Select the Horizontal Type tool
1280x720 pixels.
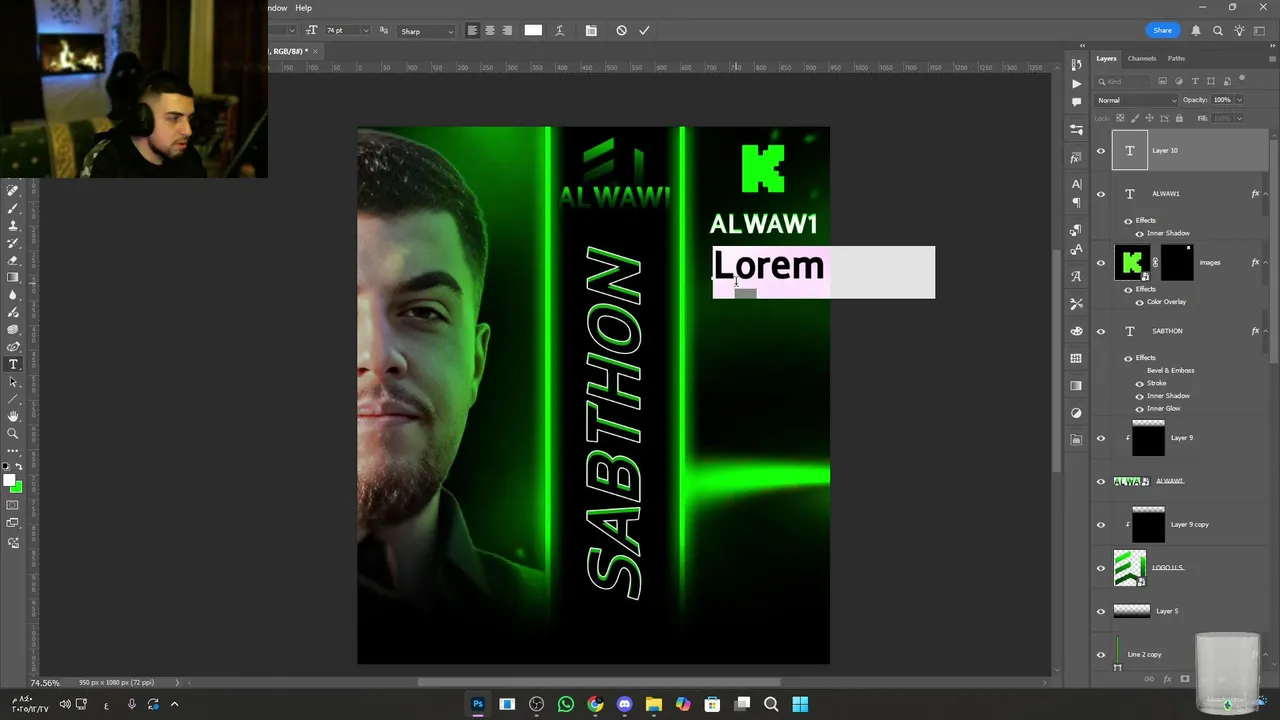pyautogui.click(x=13, y=364)
